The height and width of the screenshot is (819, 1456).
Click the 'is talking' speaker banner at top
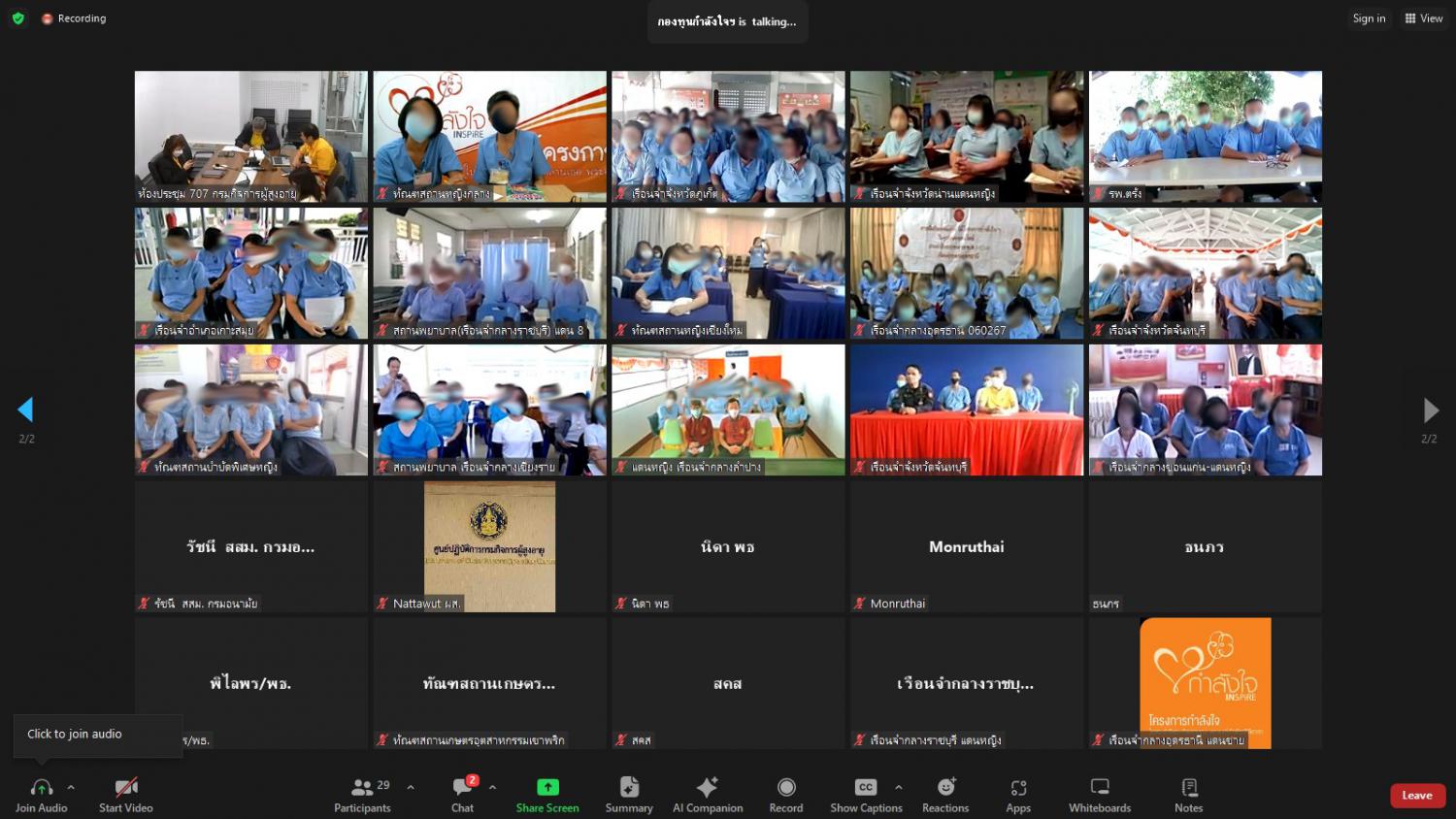coord(727,21)
